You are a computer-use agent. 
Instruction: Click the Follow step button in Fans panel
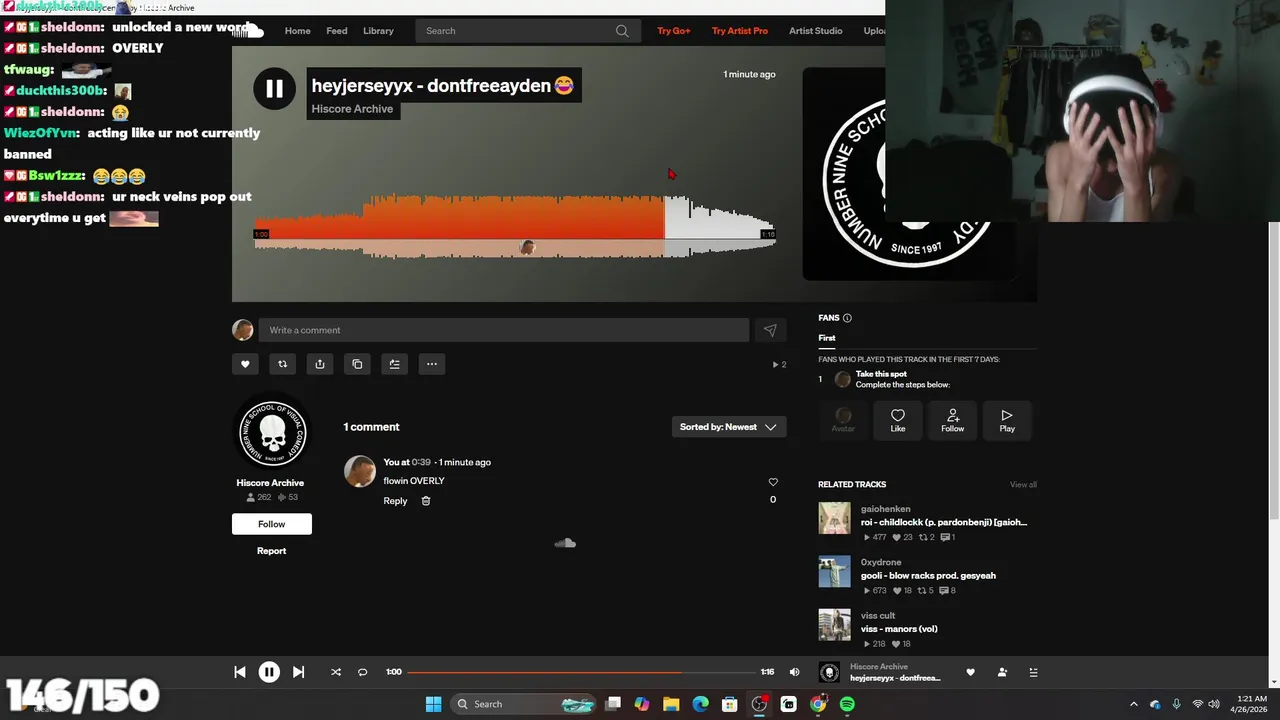pos(953,421)
